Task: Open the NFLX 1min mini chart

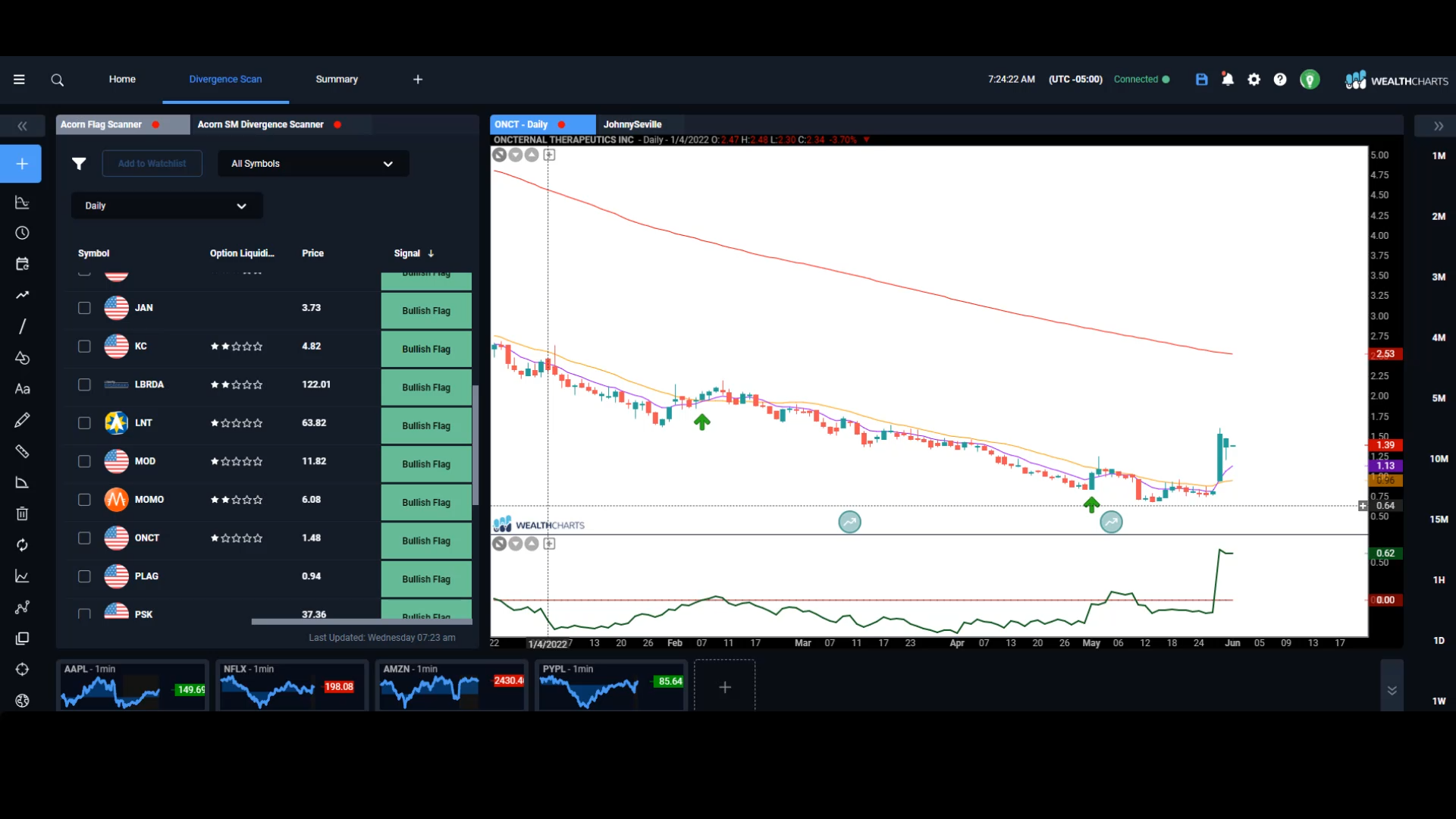Action: (x=292, y=686)
